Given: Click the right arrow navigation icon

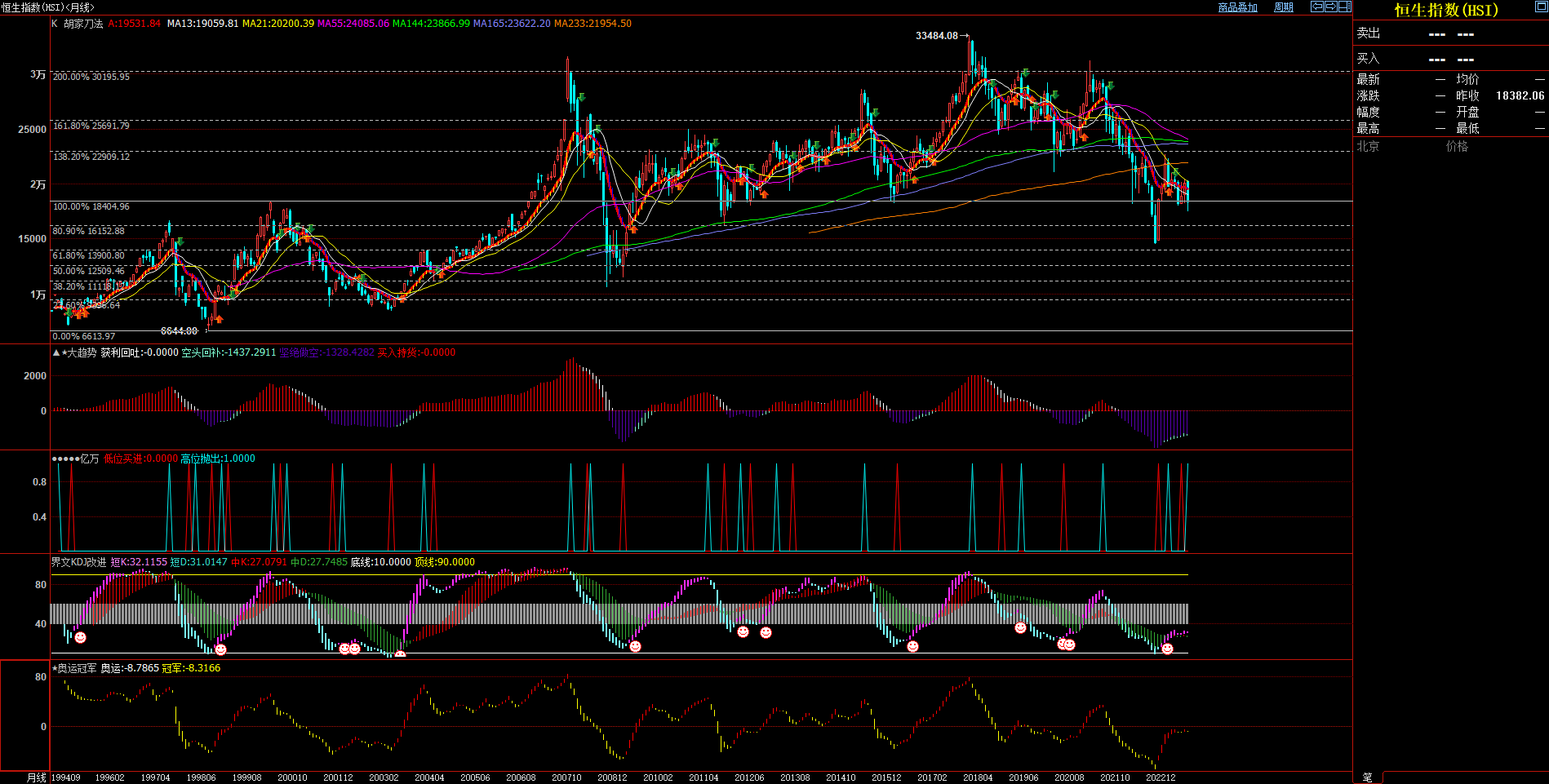Looking at the screenshot, I should click(x=1331, y=7).
